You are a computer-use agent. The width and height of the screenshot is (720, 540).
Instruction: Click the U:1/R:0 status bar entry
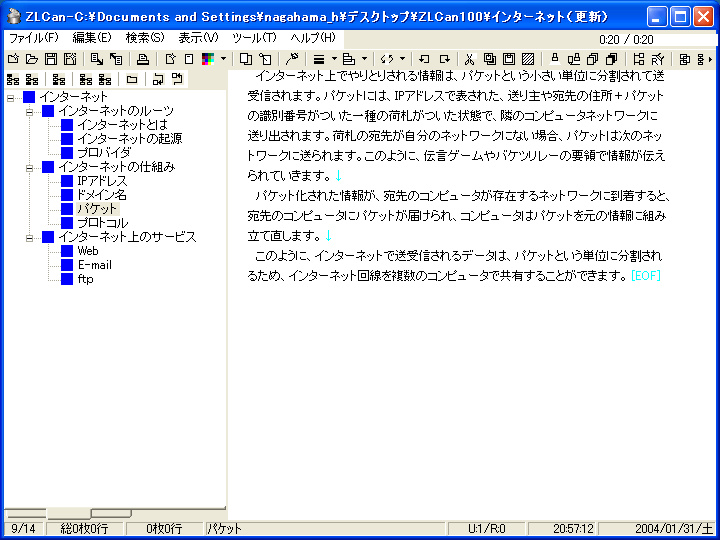[487, 529]
